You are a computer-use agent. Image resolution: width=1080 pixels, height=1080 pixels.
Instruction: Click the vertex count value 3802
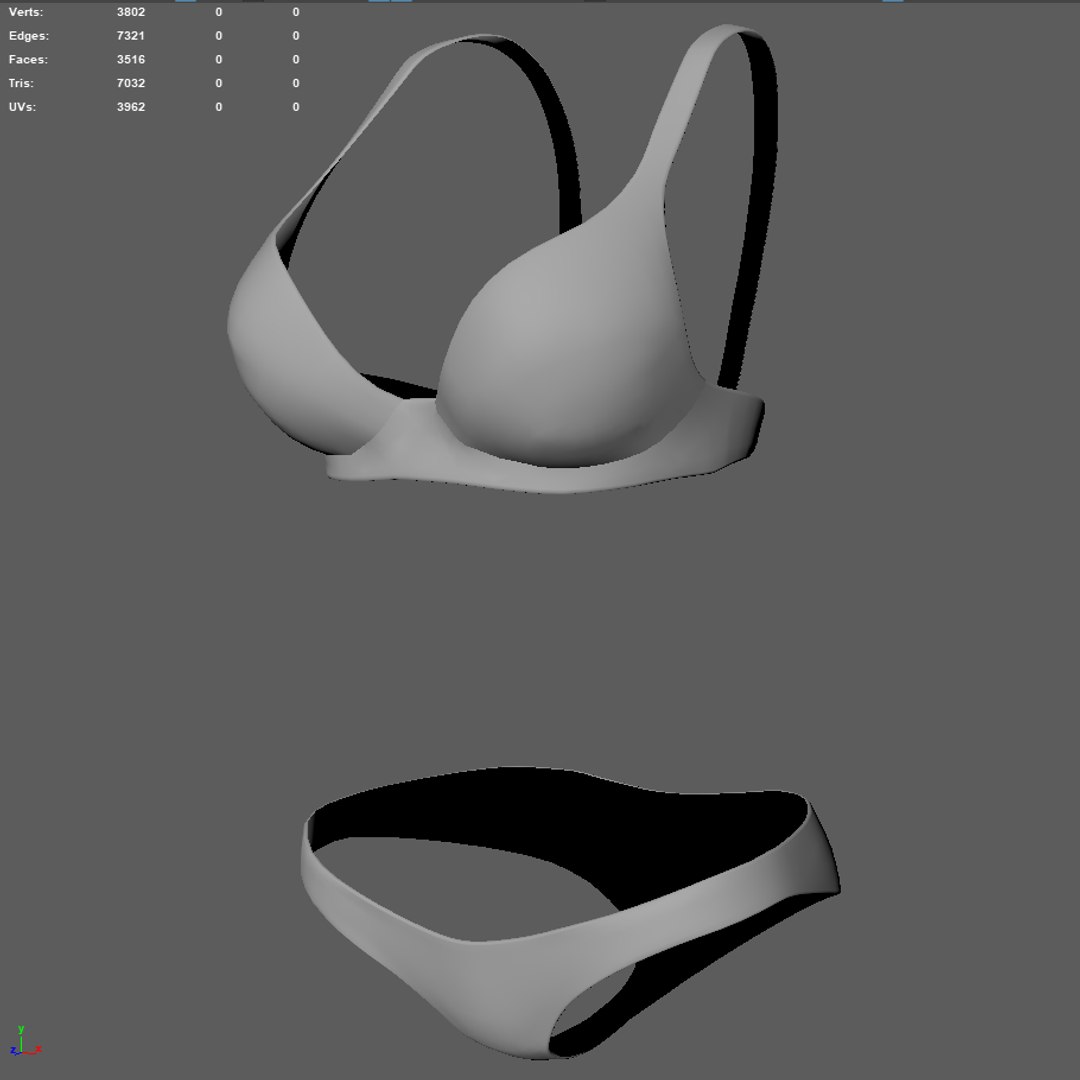coord(131,12)
